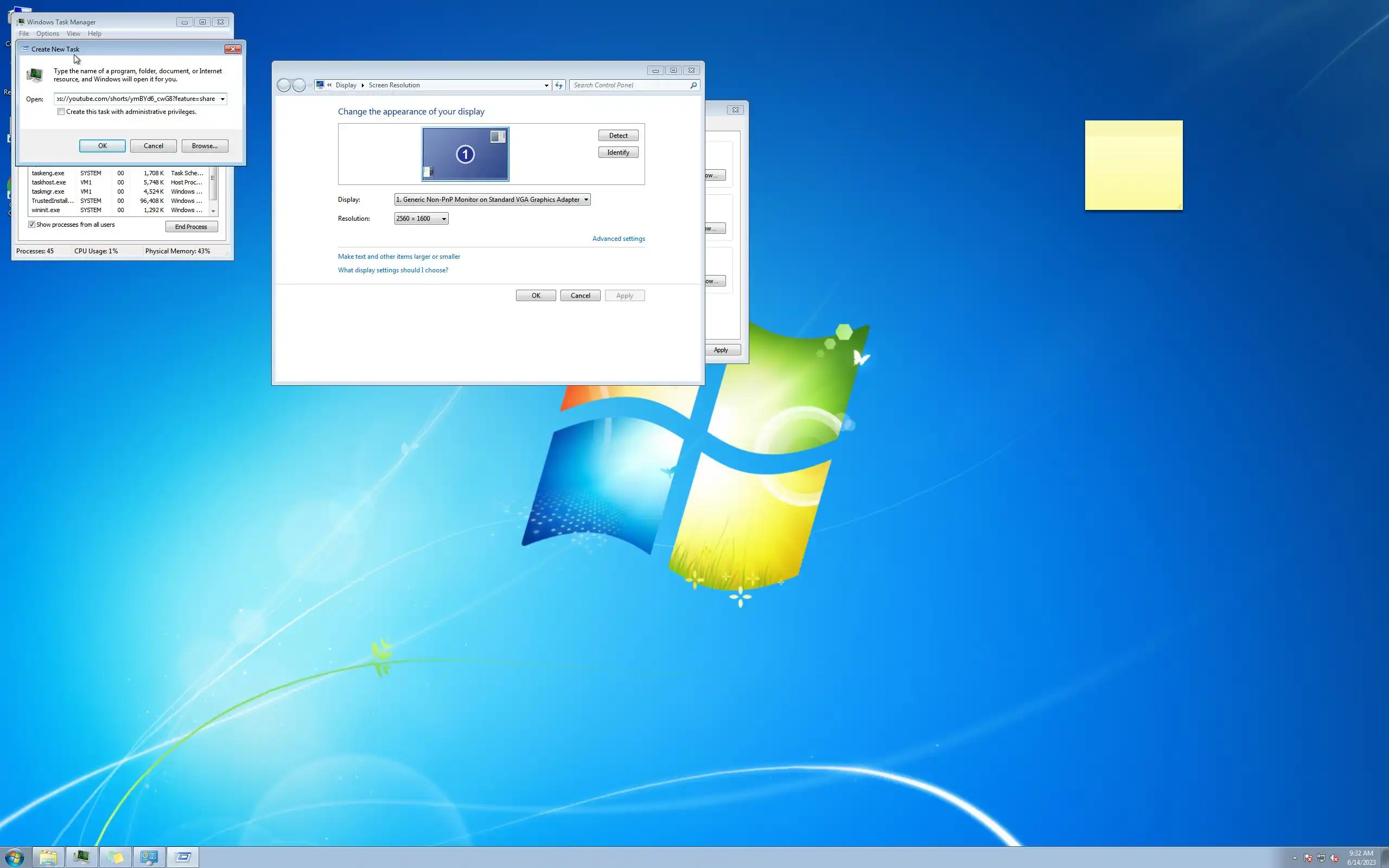Open Advanced settings link
The image size is (1389, 868).
[x=618, y=239]
